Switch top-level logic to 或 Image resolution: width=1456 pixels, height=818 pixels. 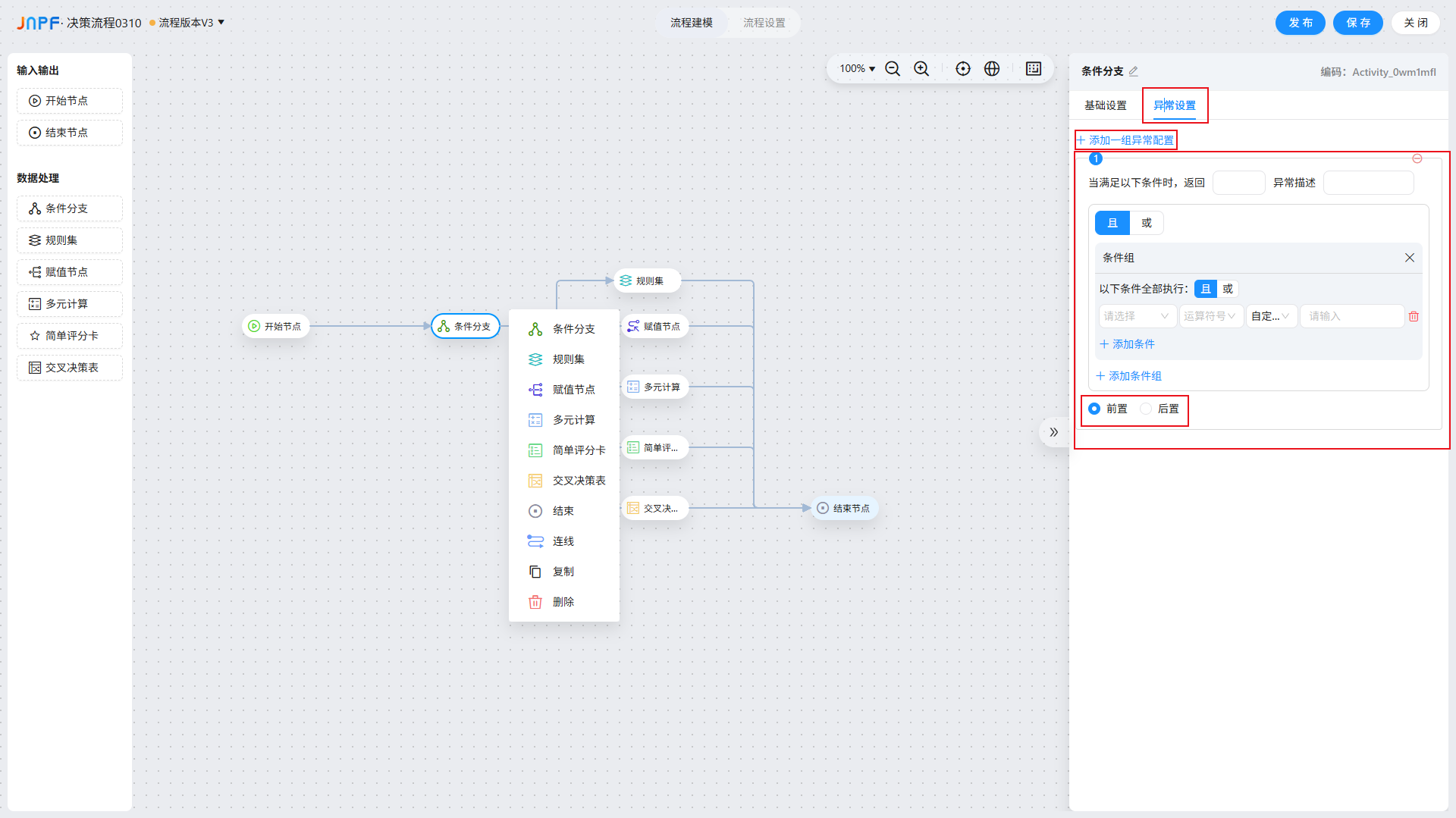click(x=1147, y=223)
